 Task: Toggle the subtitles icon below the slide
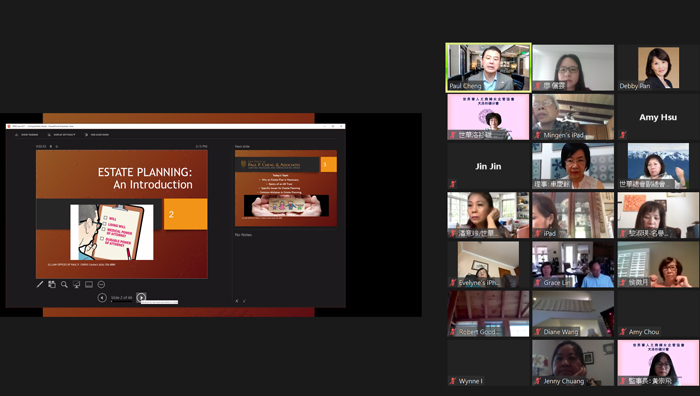(89, 284)
